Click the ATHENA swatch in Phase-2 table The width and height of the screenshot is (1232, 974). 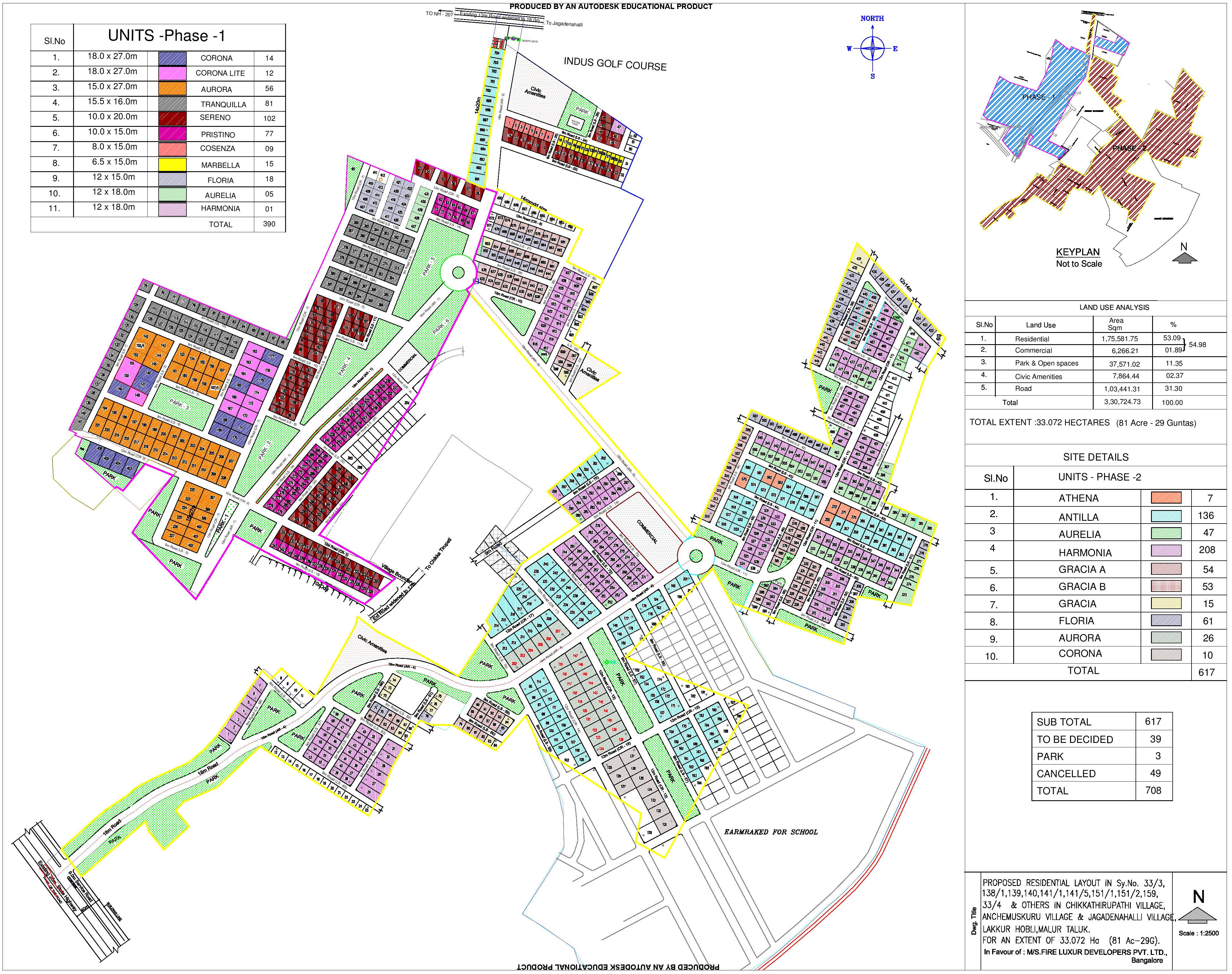point(1166,497)
